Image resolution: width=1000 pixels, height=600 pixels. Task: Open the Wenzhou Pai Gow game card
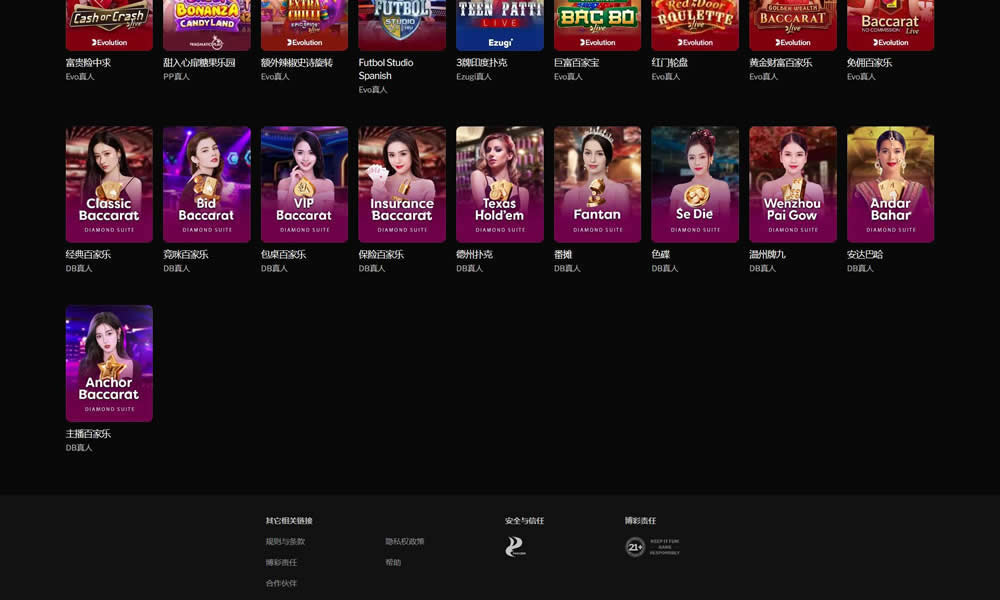(793, 184)
